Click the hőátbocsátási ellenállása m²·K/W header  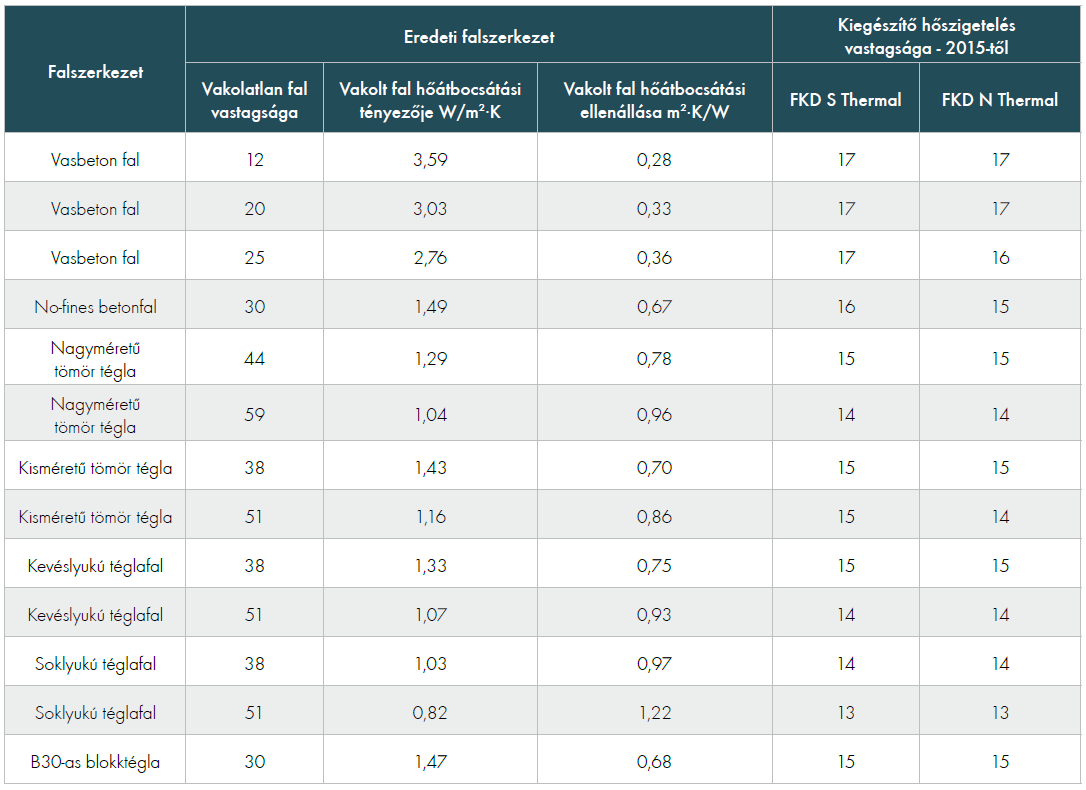click(x=654, y=99)
